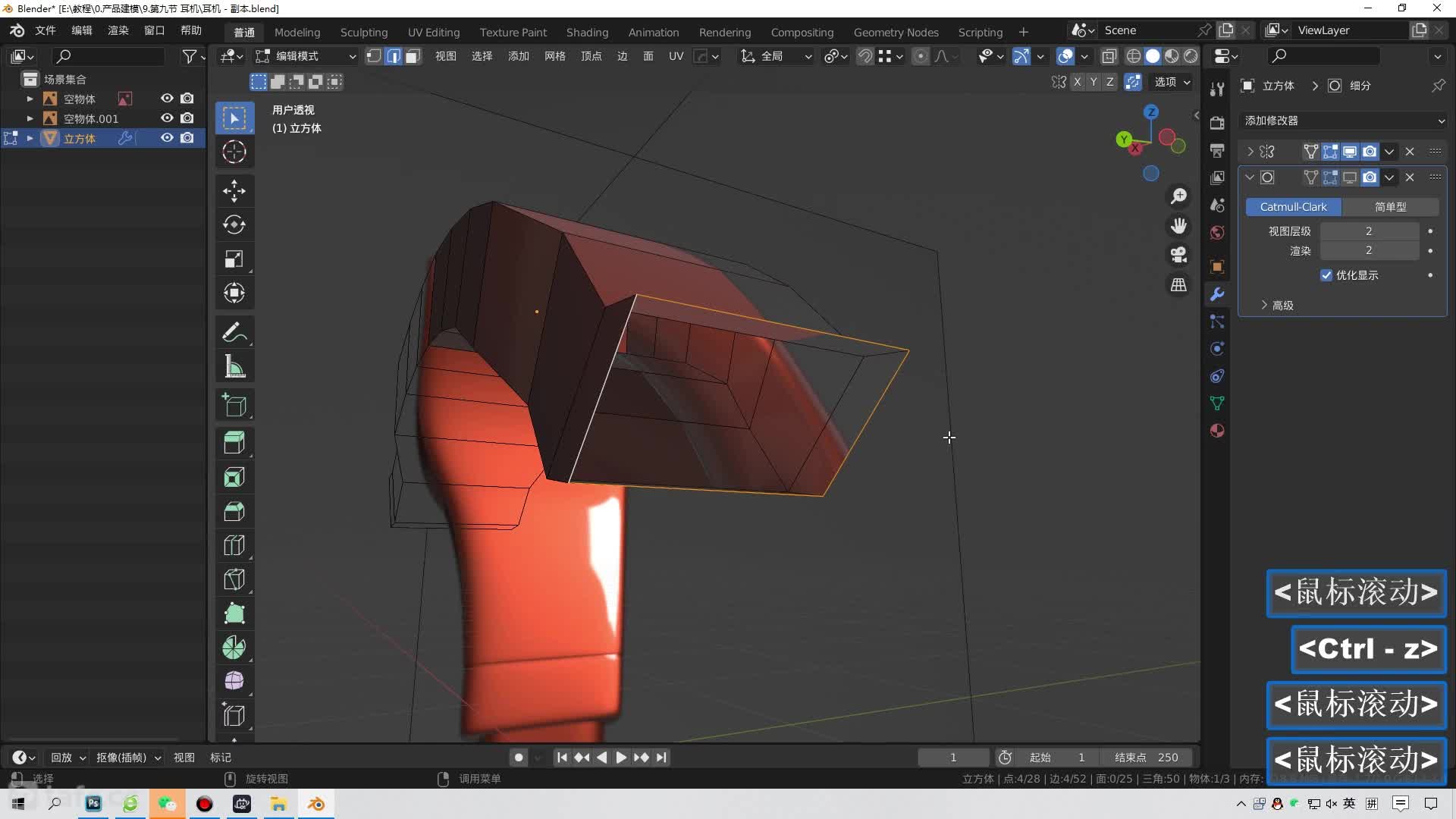
Task: Select the Cursor tool in the toolbar
Action: [x=234, y=152]
